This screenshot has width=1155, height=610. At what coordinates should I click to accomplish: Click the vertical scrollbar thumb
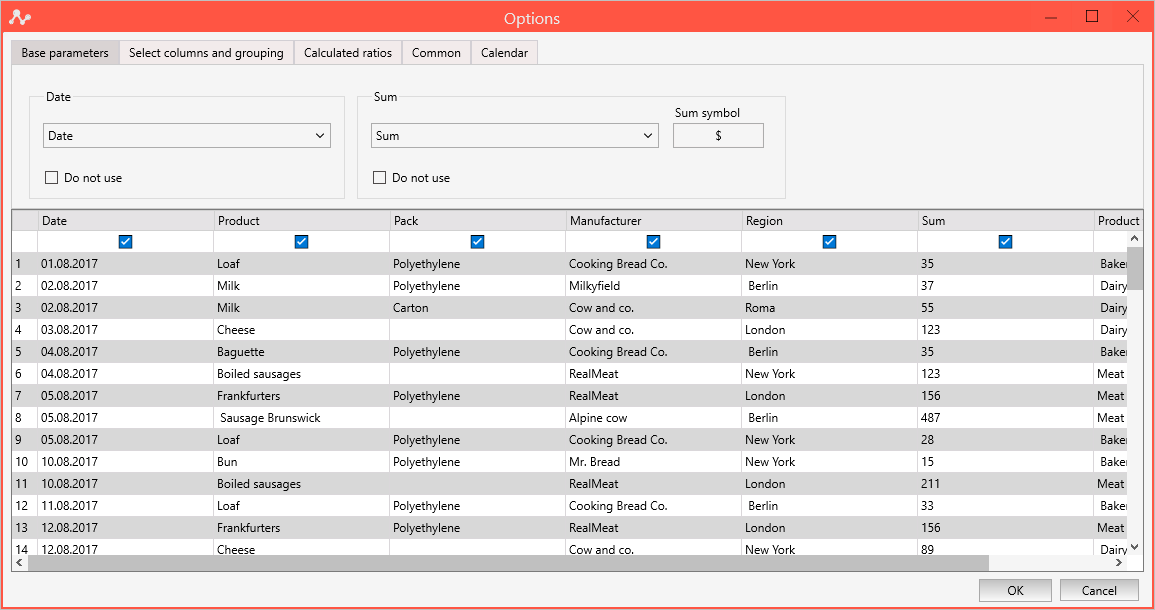pyautogui.click(x=1134, y=268)
